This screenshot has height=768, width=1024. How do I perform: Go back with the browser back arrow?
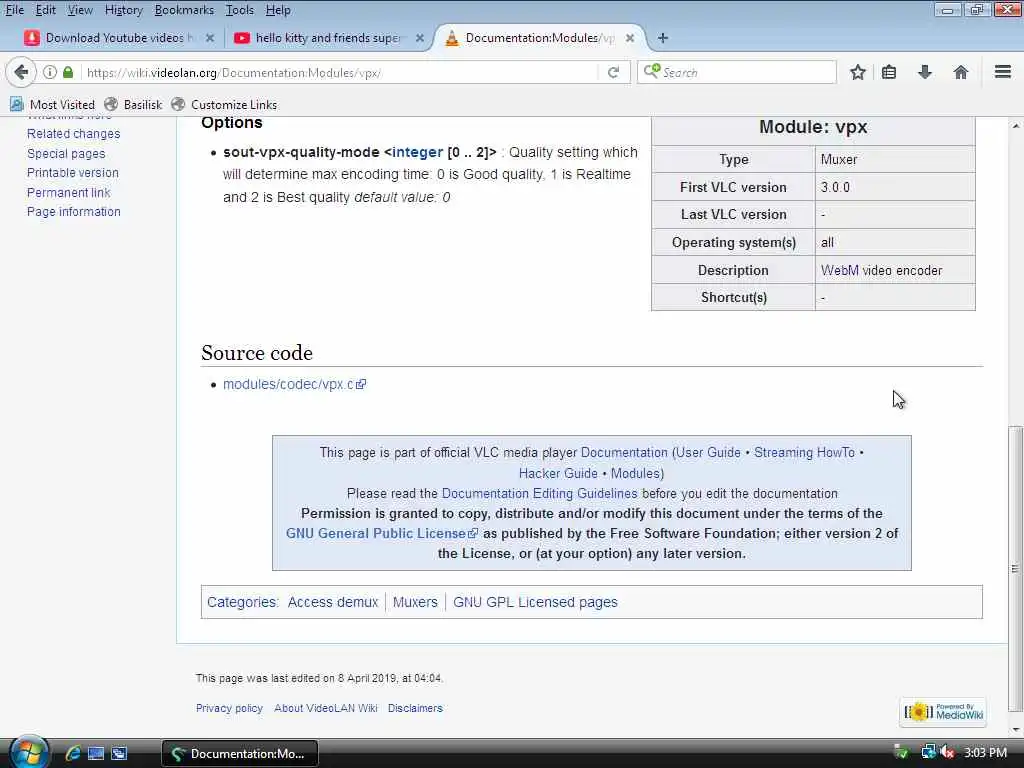[21, 72]
